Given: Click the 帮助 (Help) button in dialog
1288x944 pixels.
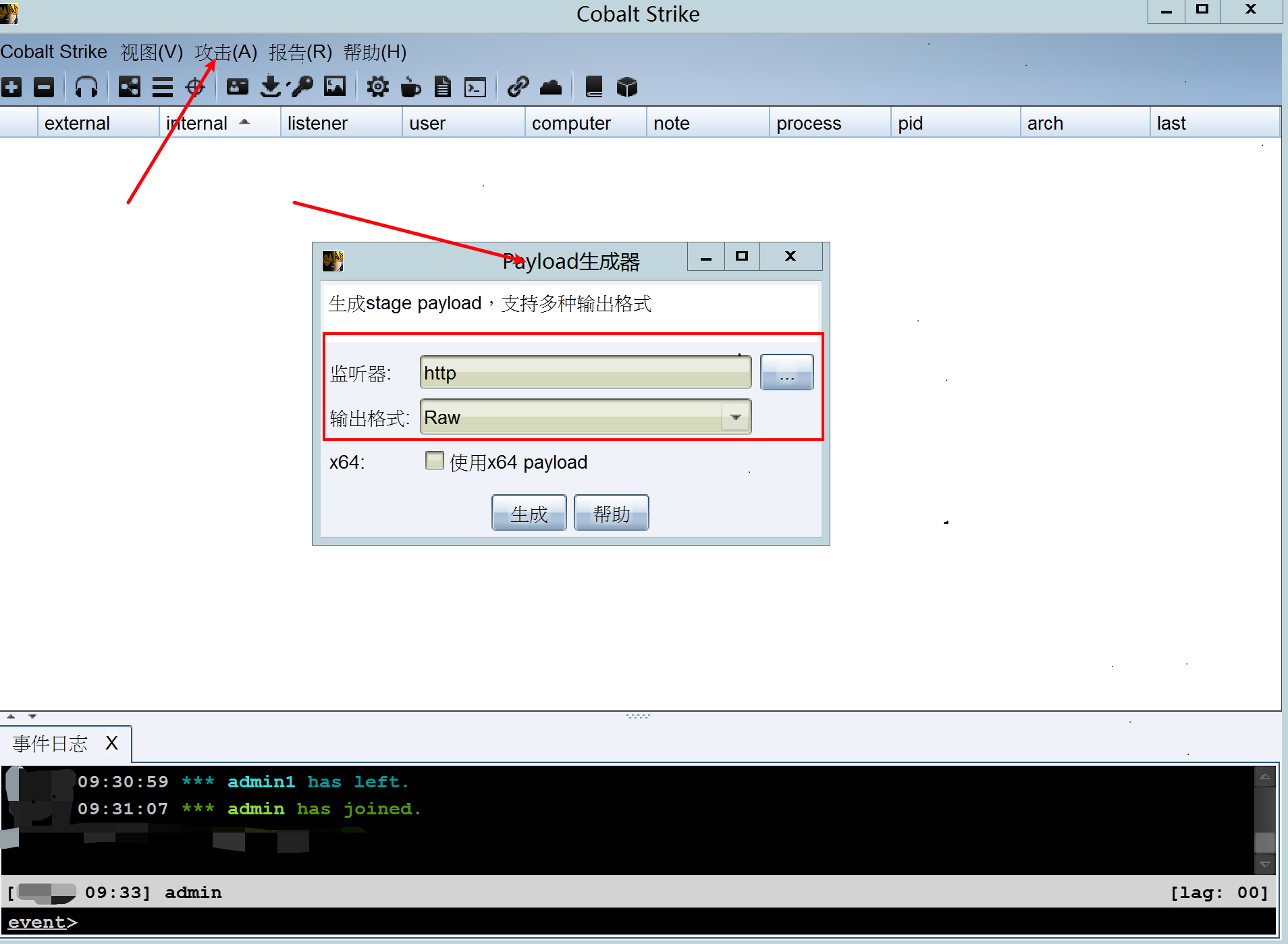Looking at the screenshot, I should [612, 513].
